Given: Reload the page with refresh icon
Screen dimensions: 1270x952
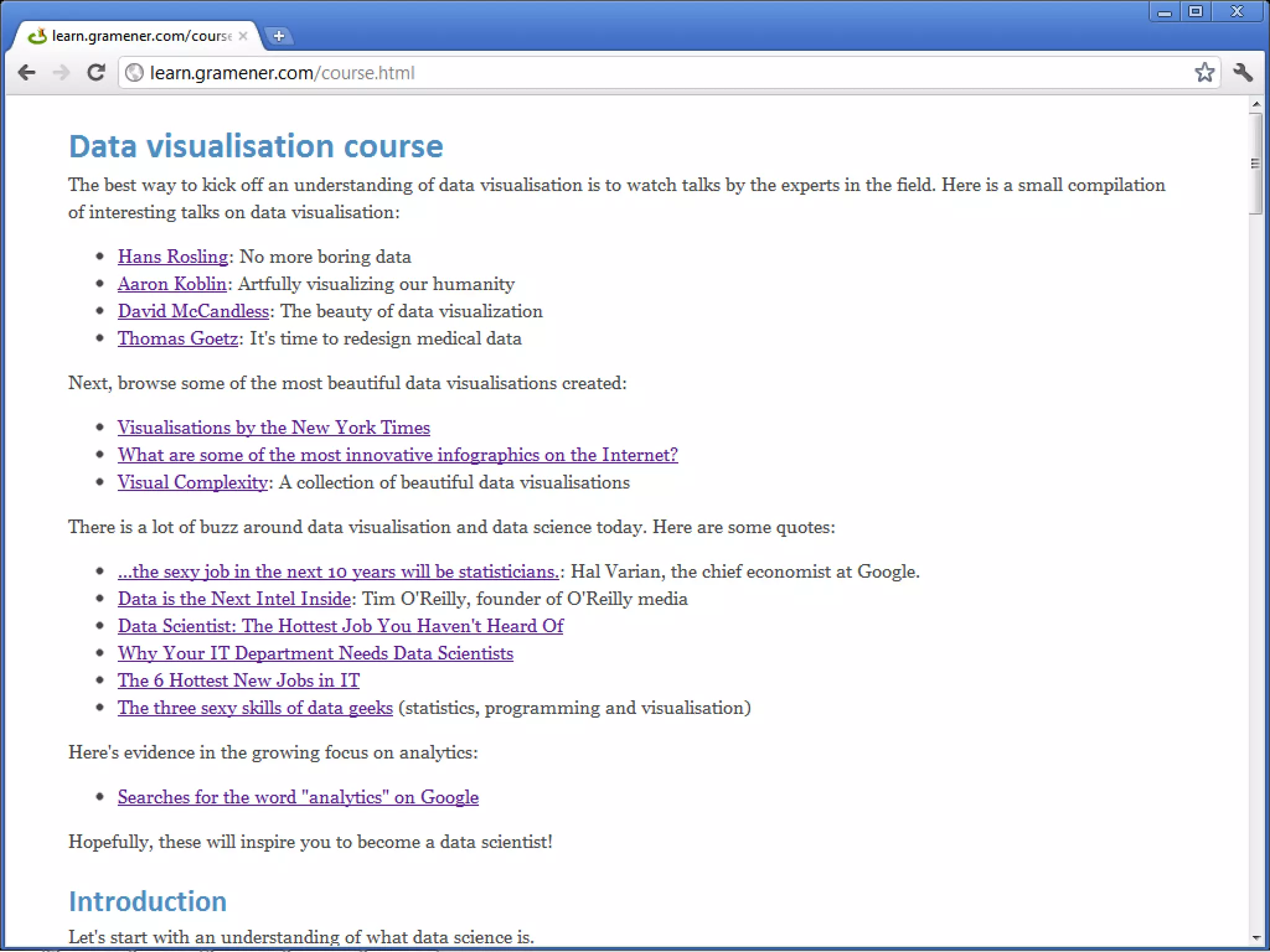Looking at the screenshot, I should [96, 73].
